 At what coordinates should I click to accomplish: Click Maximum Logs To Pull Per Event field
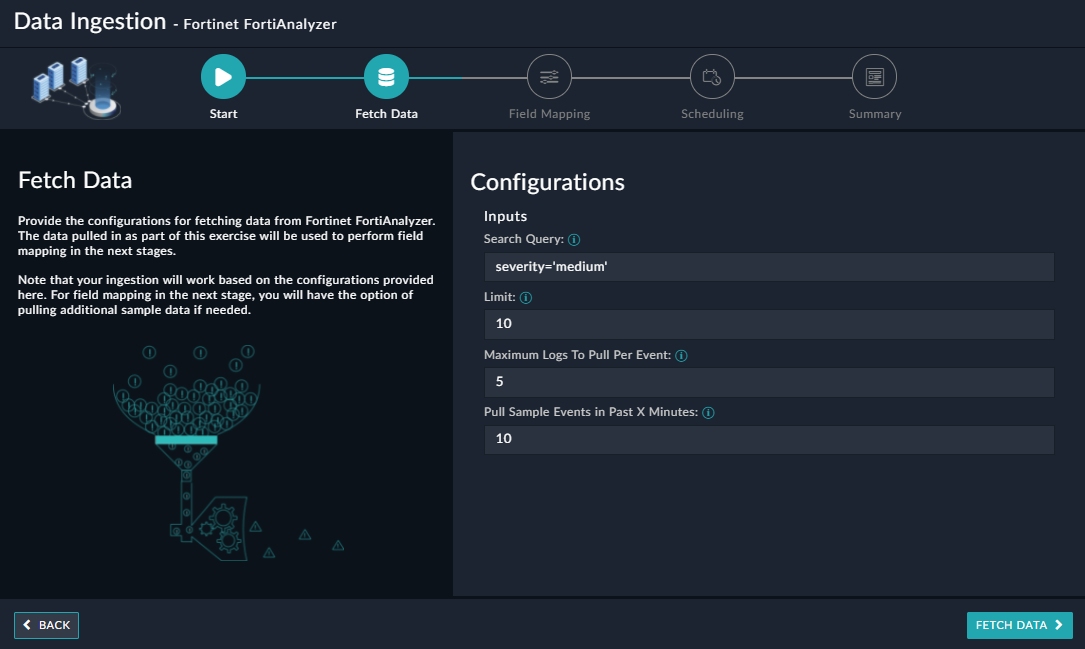tap(768, 382)
